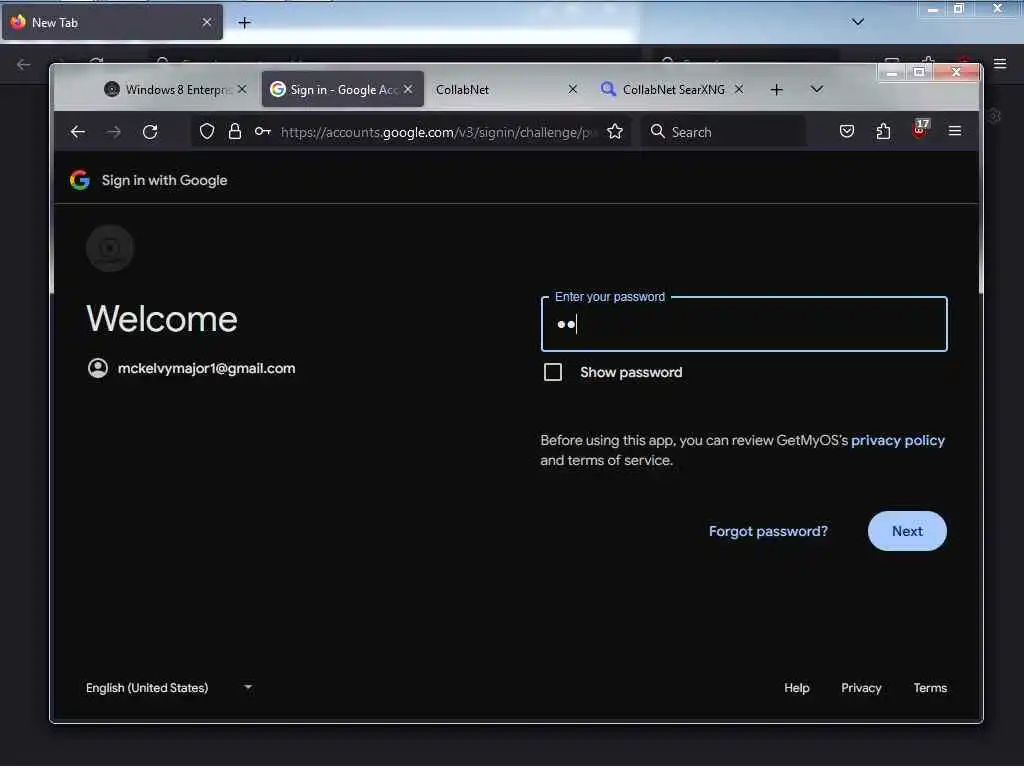Click the account avatar beside the email

98,368
